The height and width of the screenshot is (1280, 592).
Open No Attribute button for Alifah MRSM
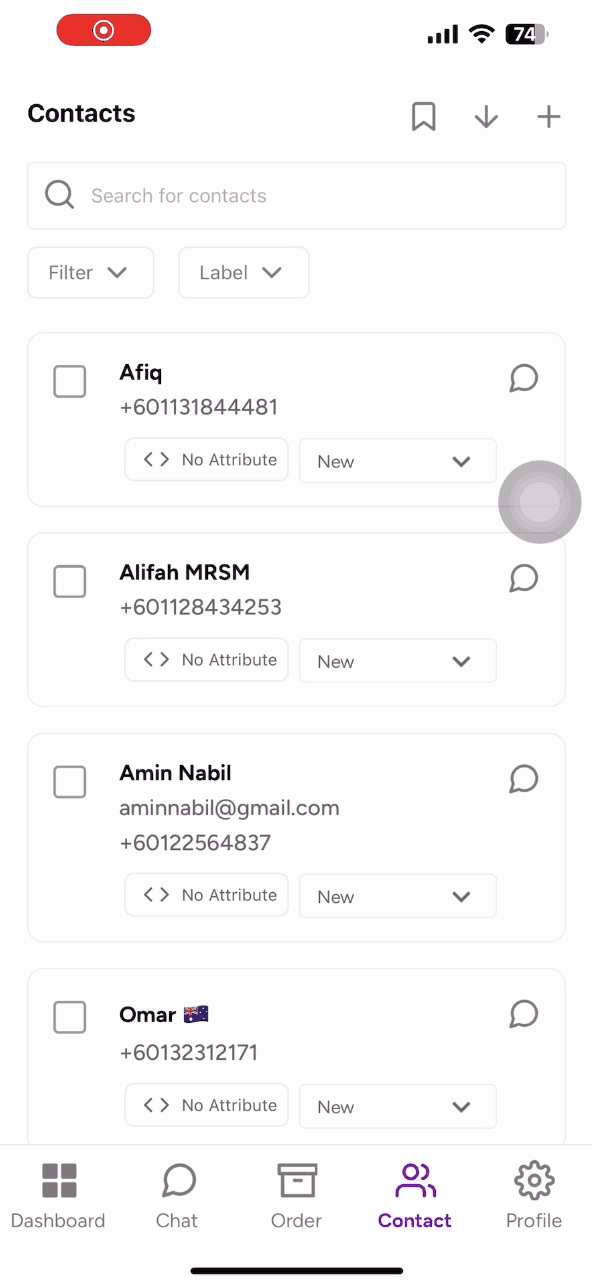coord(207,660)
